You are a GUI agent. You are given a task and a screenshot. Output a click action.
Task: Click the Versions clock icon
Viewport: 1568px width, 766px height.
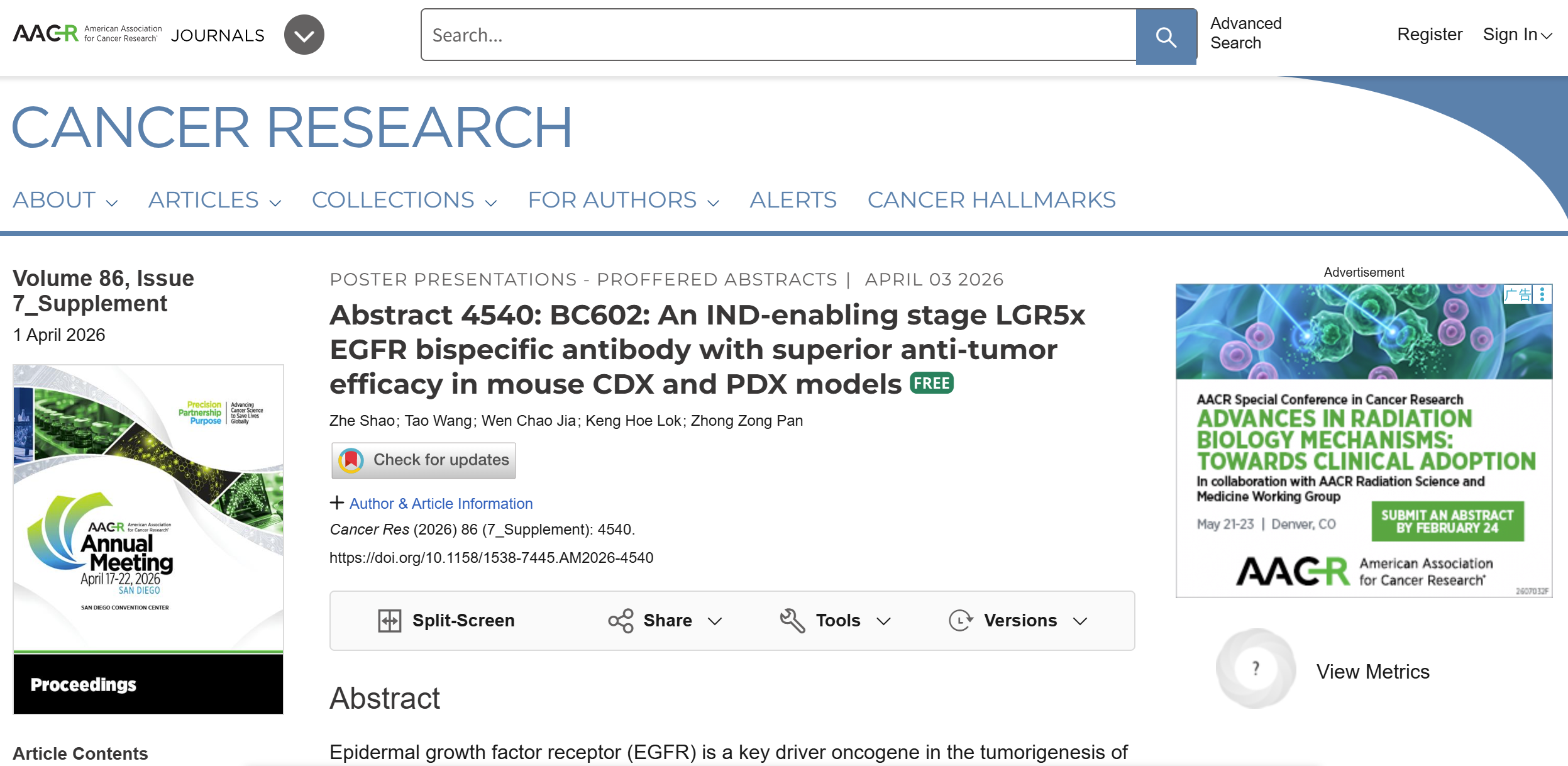(961, 621)
